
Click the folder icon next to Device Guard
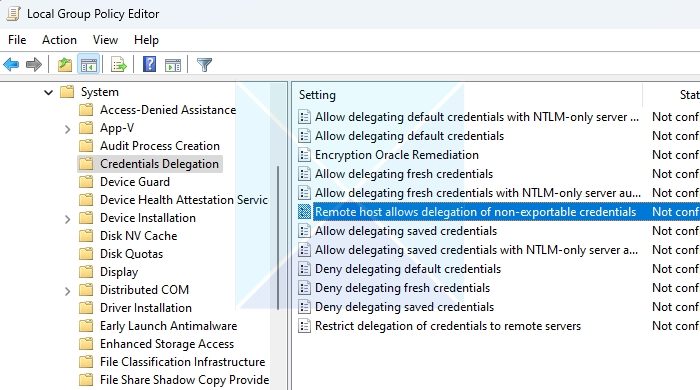(x=86, y=182)
